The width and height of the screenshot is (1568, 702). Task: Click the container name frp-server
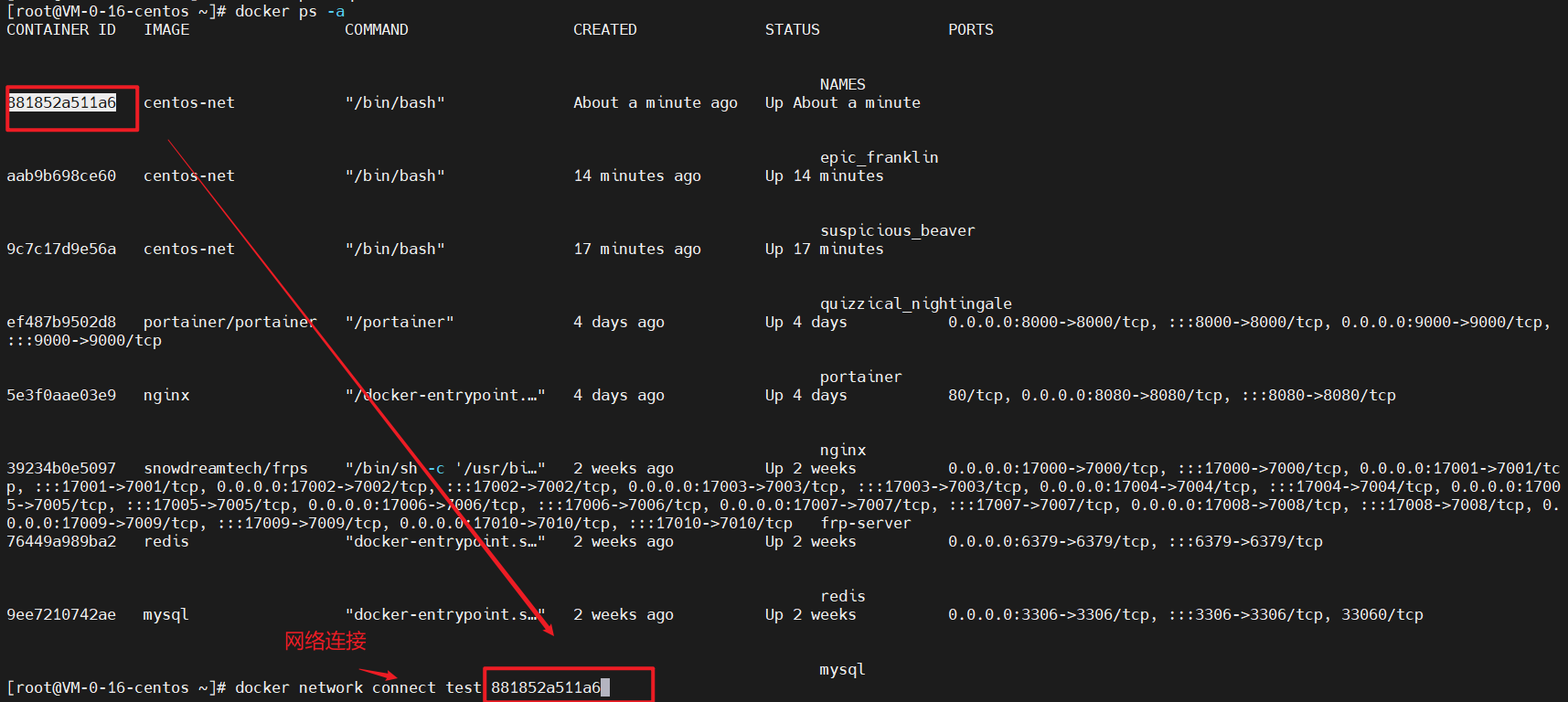(x=866, y=523)
